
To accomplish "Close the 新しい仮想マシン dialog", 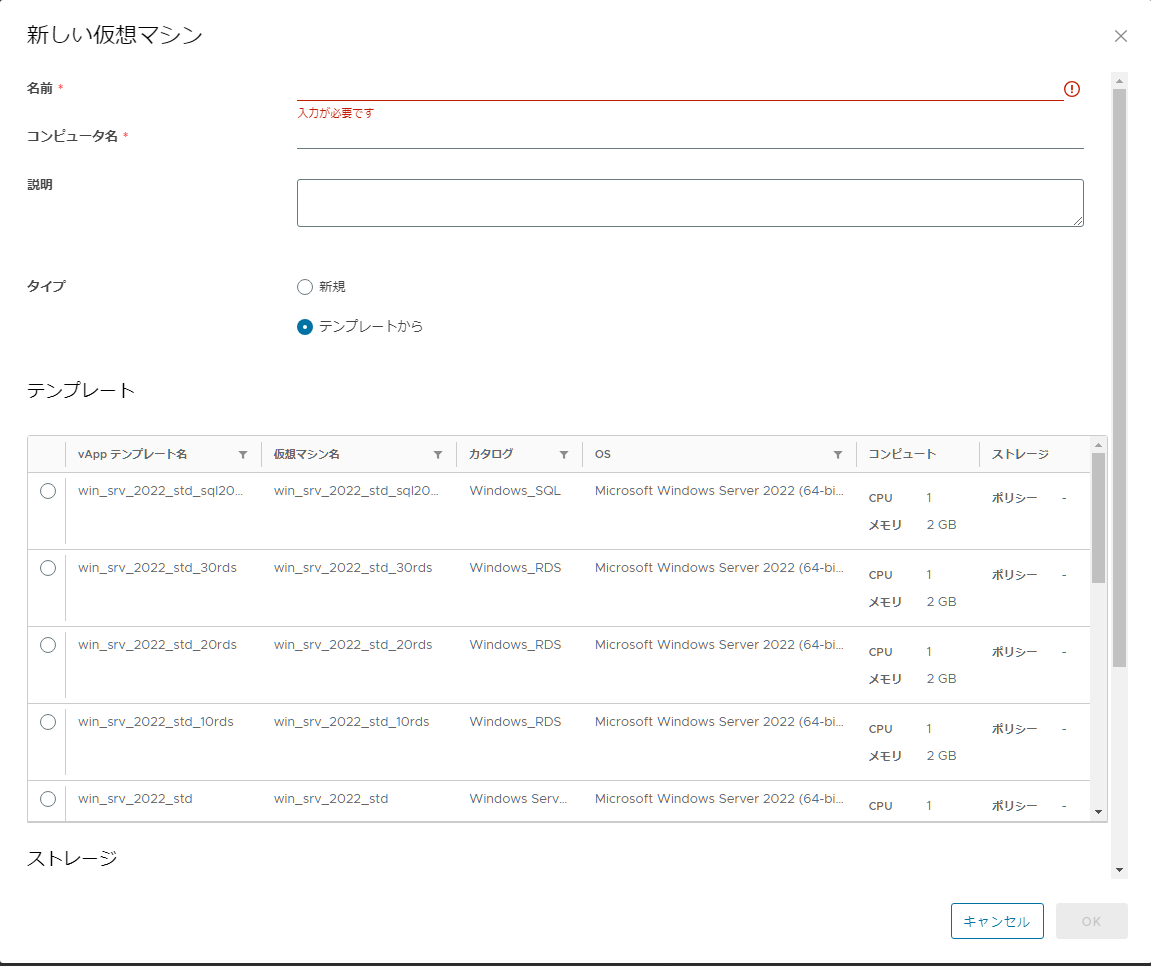I will (x=1120, y=36).
